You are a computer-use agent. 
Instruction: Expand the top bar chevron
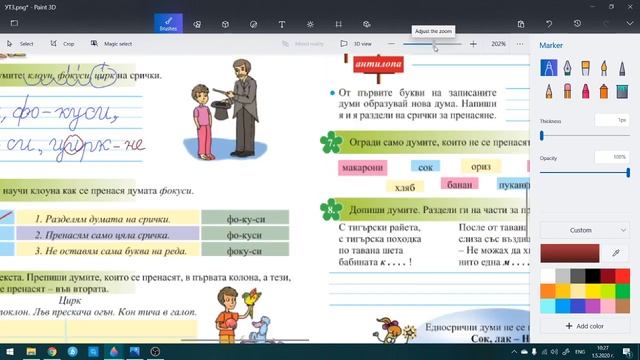click(x=630, y=24)
